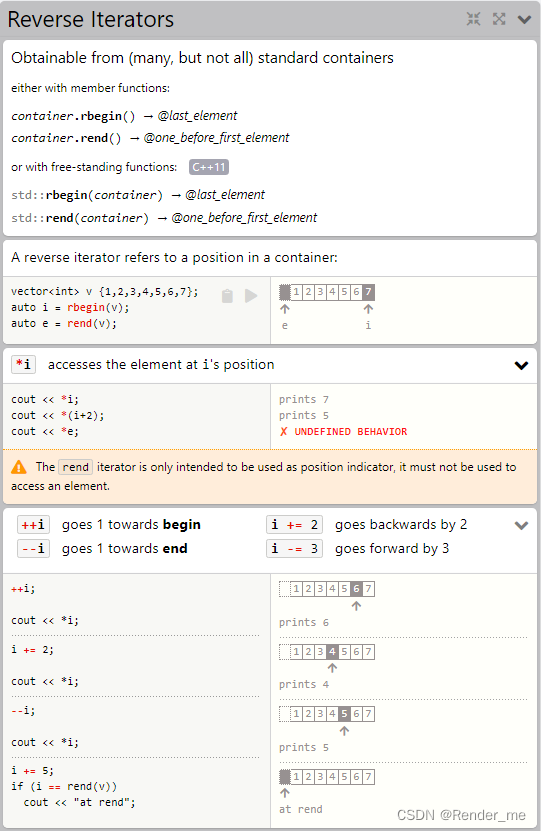This screenshot has width=541, height=831.
Task: Click highlighted cell 5 in the 'prints 5' diagram
Action: click(344, 714)
